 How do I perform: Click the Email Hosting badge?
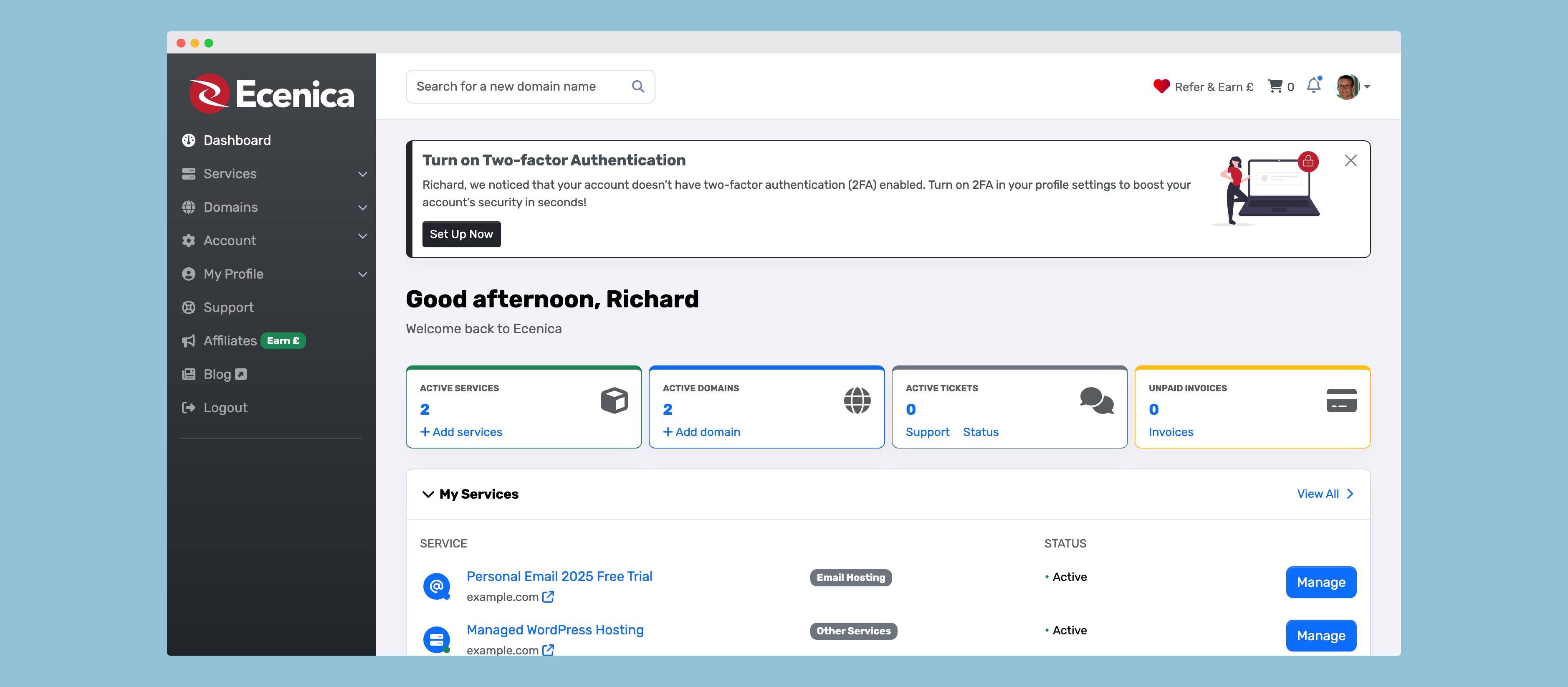point(850,577)
